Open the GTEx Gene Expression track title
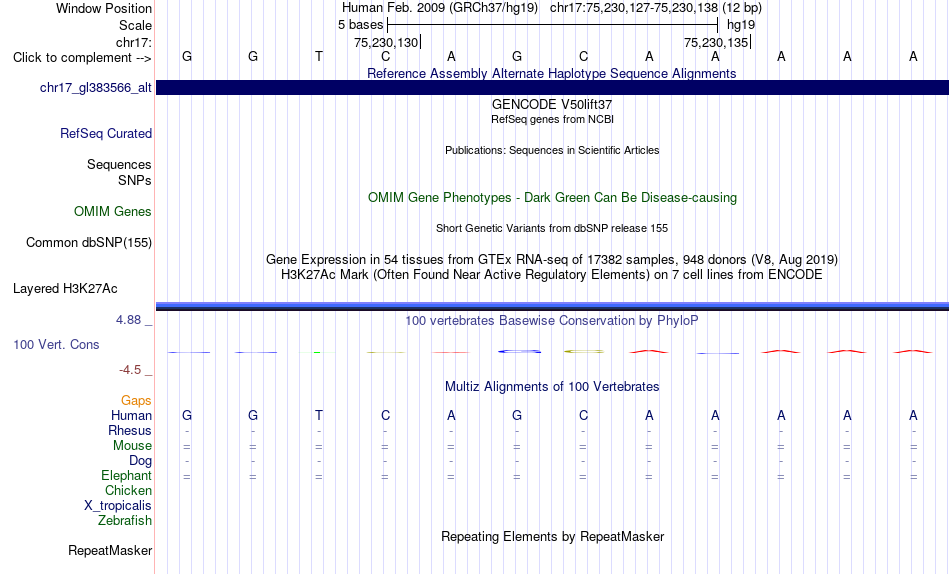 tap(552, 259)
